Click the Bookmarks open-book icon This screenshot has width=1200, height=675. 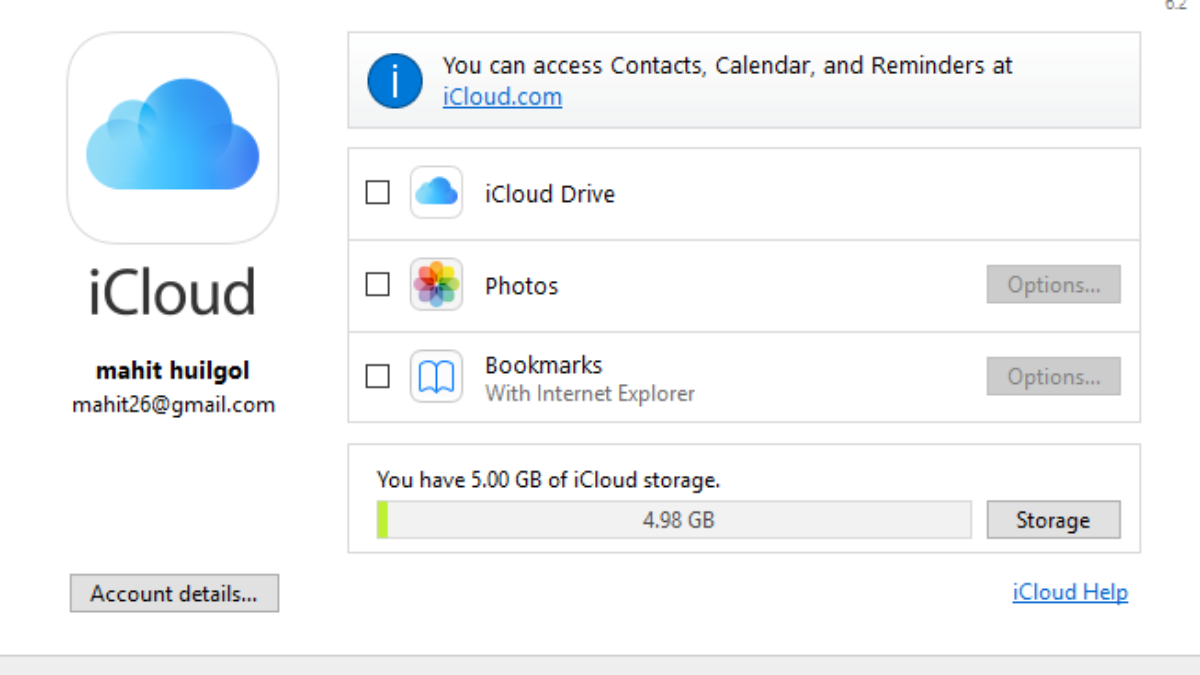436,377
